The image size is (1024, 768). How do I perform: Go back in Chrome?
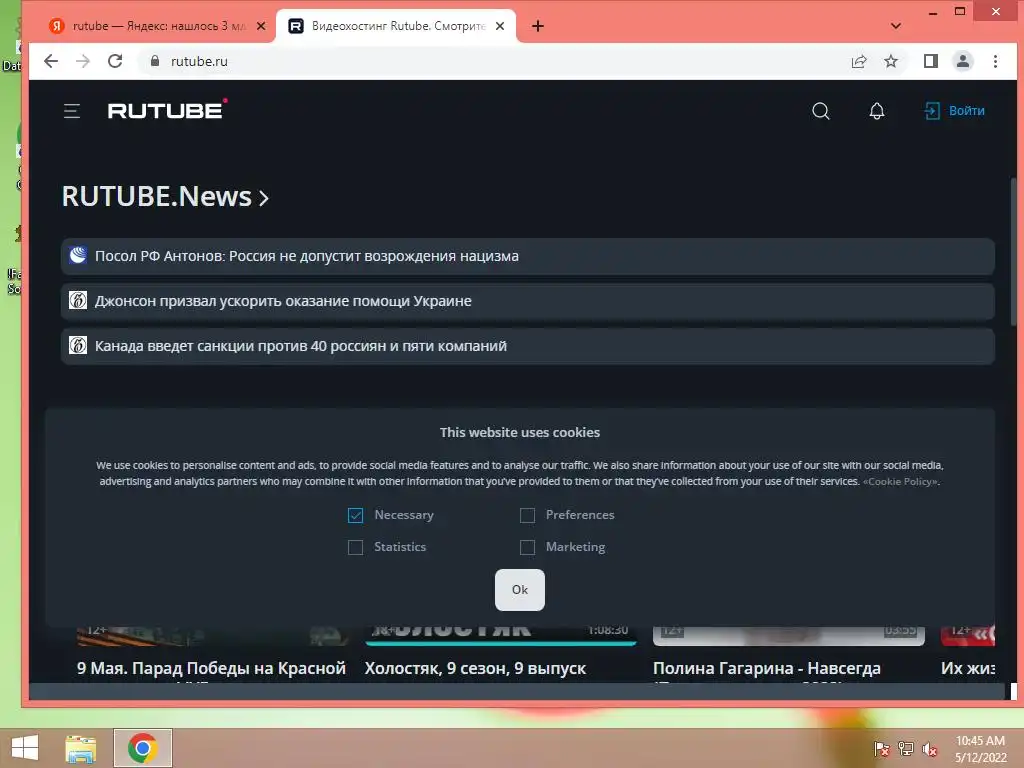point(51,61)
